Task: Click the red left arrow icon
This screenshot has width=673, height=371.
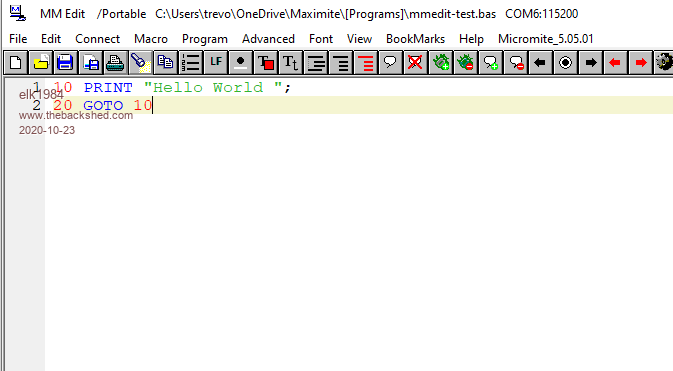Action: coord(615,63)
